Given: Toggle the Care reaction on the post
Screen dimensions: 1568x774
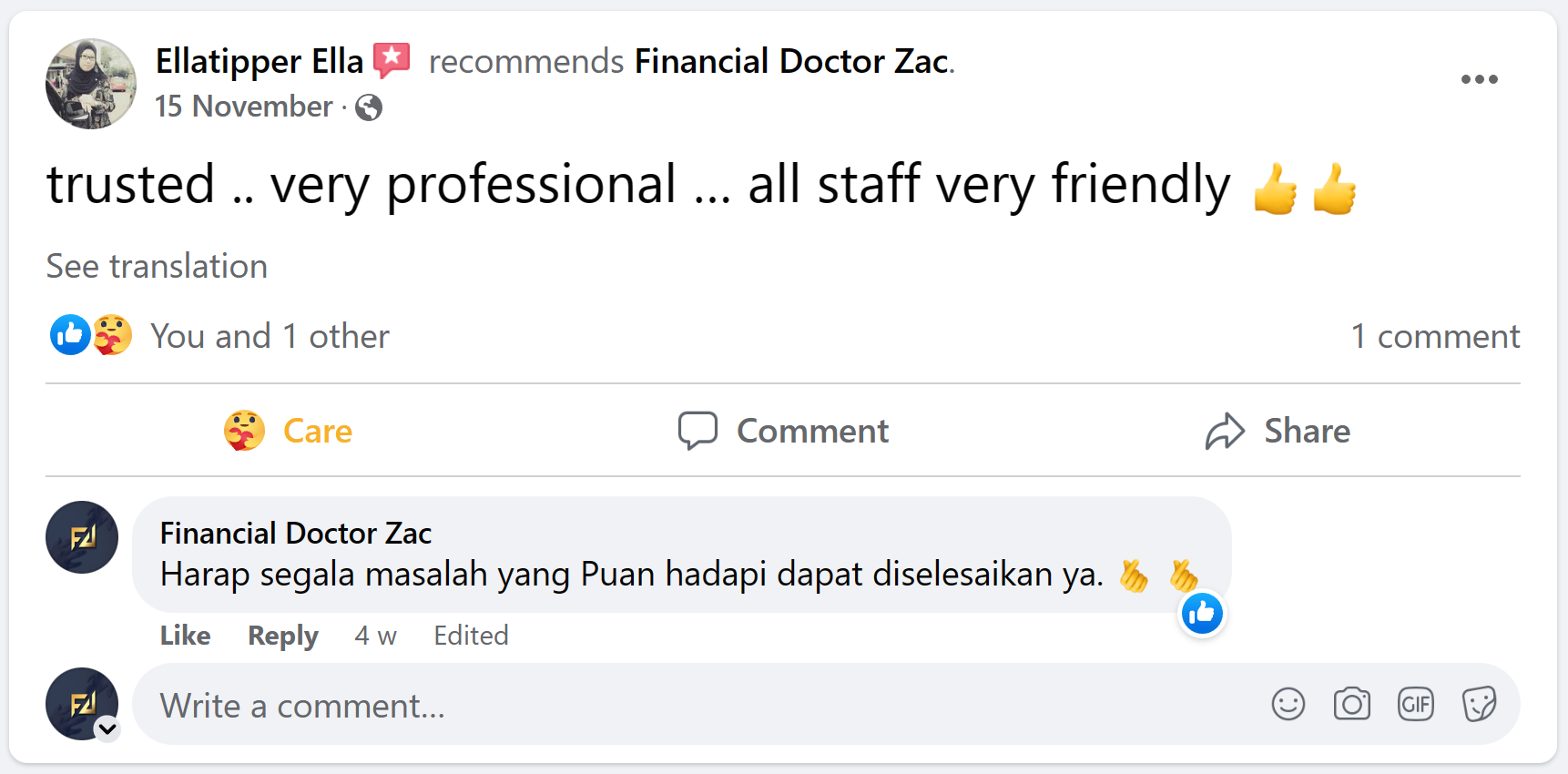Looking at the screenshot, I should (289, 431).
